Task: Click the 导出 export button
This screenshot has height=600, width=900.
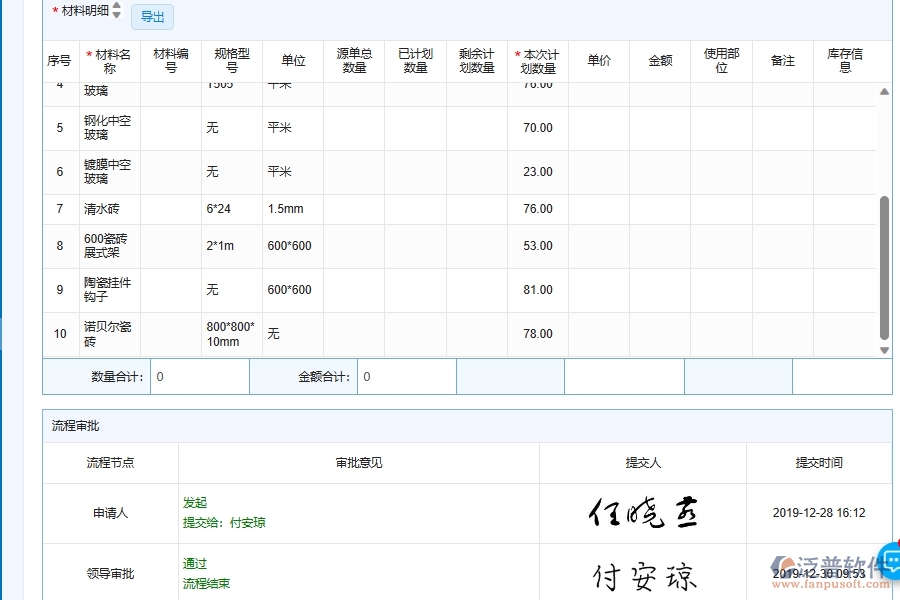Action: [152, 16]
